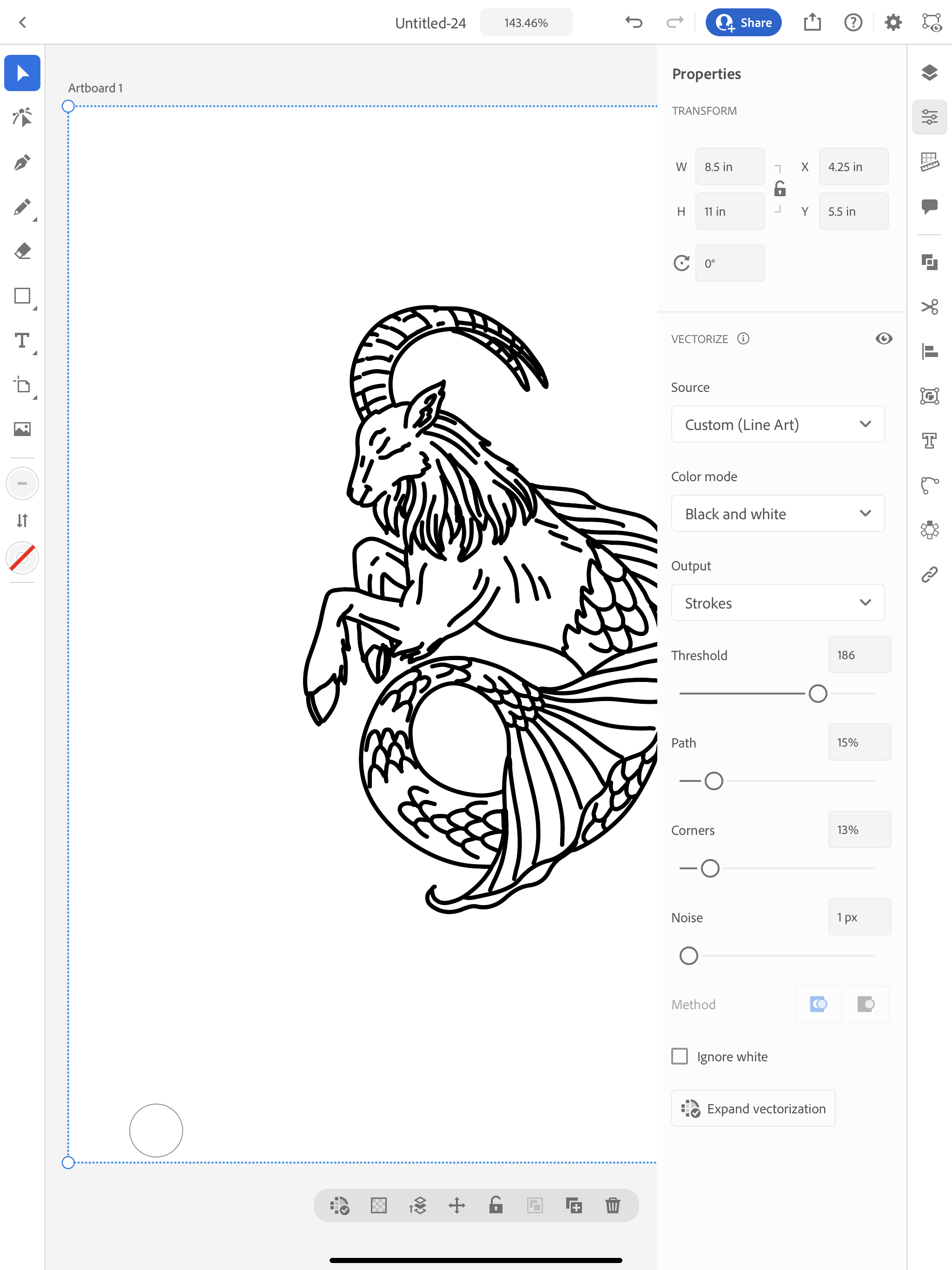Select the Eraser tool
Image resolution: width=952 pixels, height=1270 pixels.
(x=22, y=251)
